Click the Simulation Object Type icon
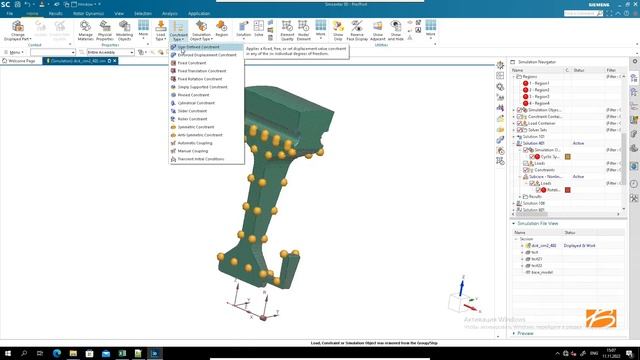Image resolution: width=640 pixels, height=360 pixels. [201, 30]
